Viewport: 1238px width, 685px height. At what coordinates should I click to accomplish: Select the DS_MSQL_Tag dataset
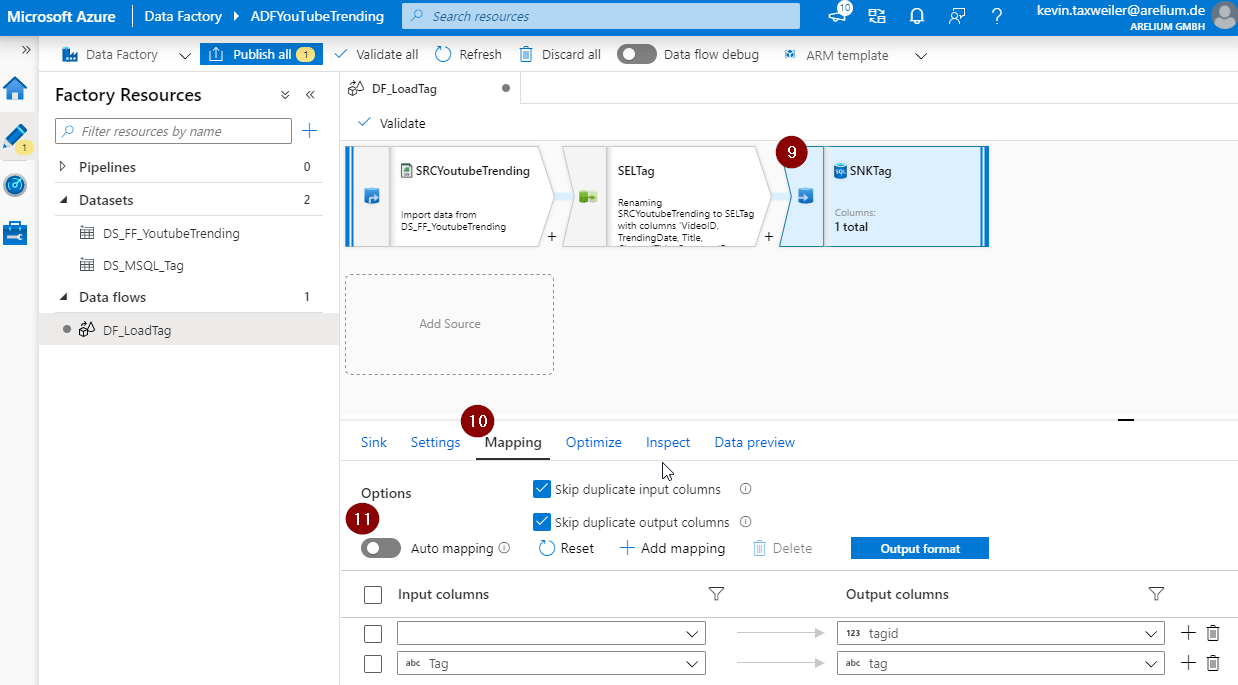(143, 265)
